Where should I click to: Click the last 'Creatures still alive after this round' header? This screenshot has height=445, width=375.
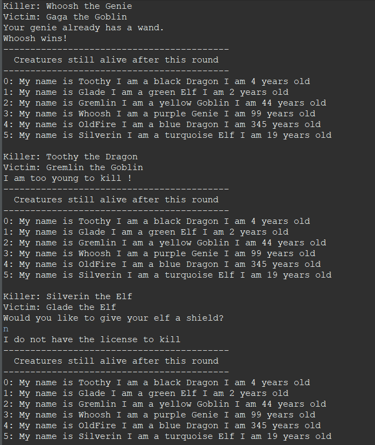coord(116,361)
